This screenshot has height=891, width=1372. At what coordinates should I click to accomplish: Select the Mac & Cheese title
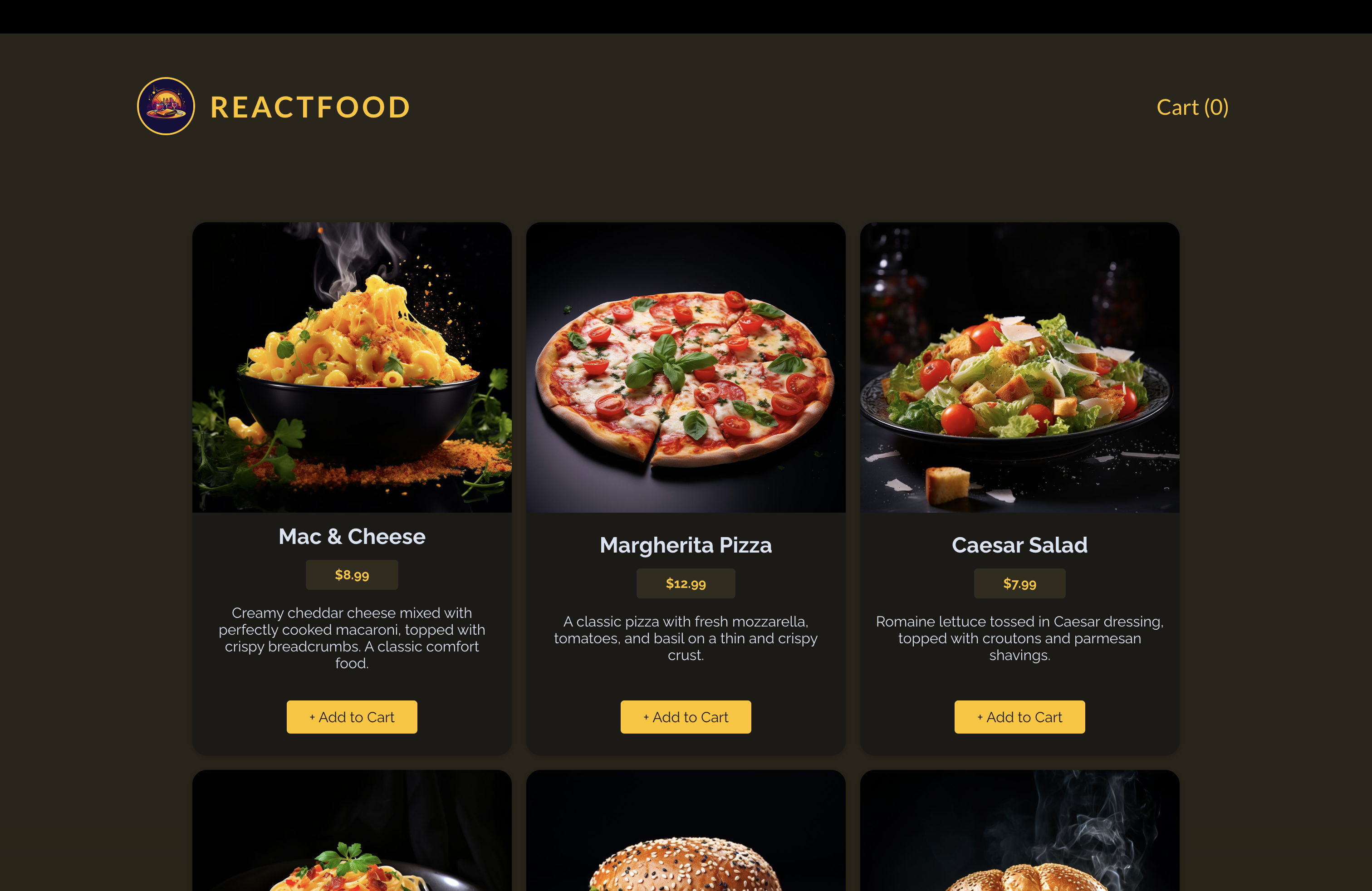352,537
